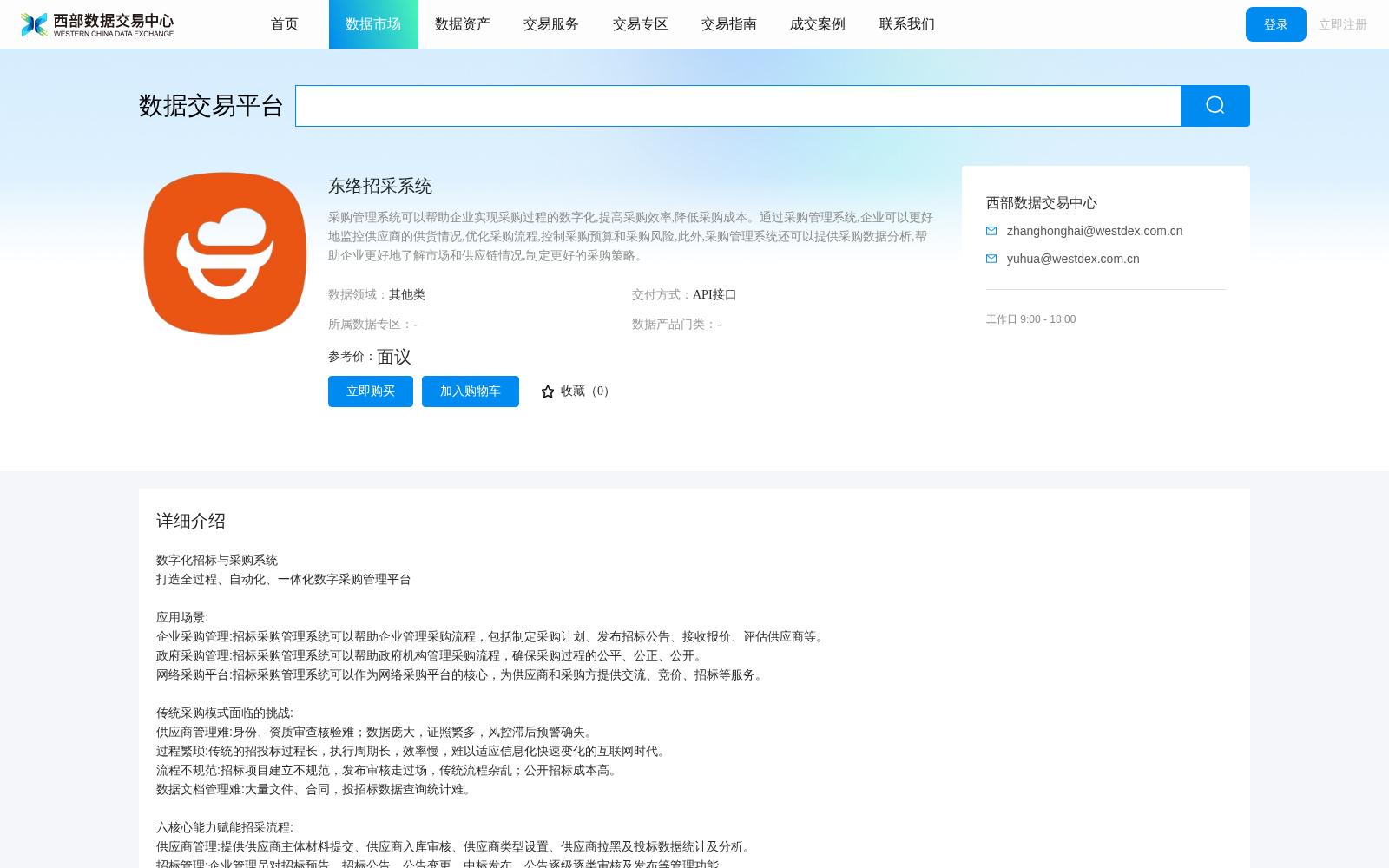Click the 数据交易平台 heading
Image resolution: width=1389 pixels, height=868 pixels.
click(x=211, y=106)
